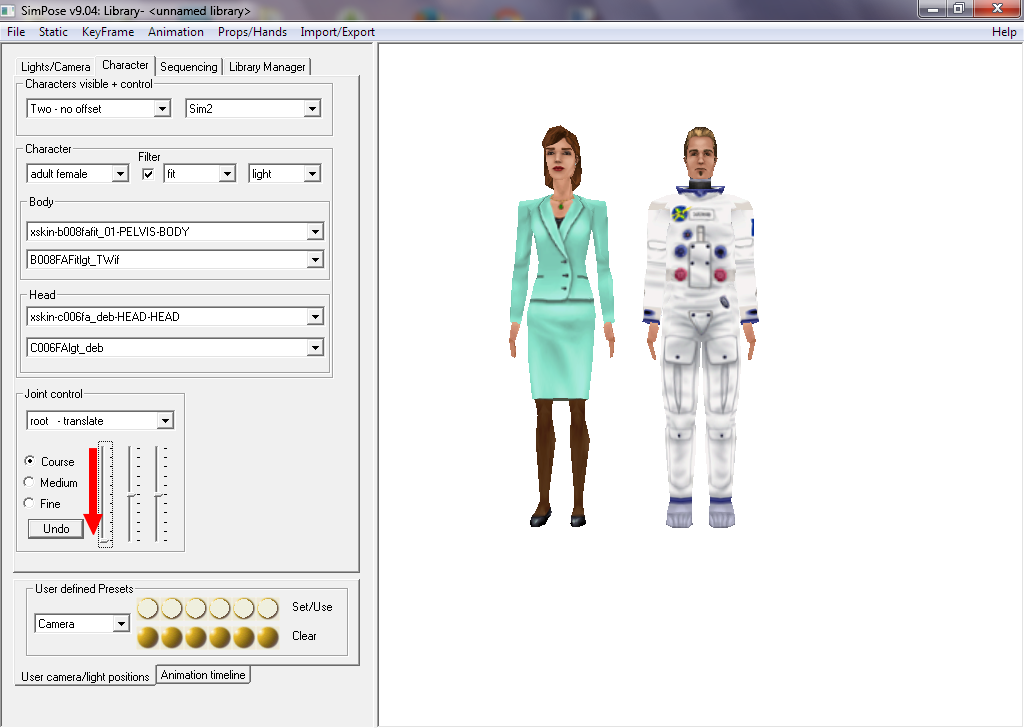
Task: Click the second Set/Use preset slot
Action: (172, 608)
